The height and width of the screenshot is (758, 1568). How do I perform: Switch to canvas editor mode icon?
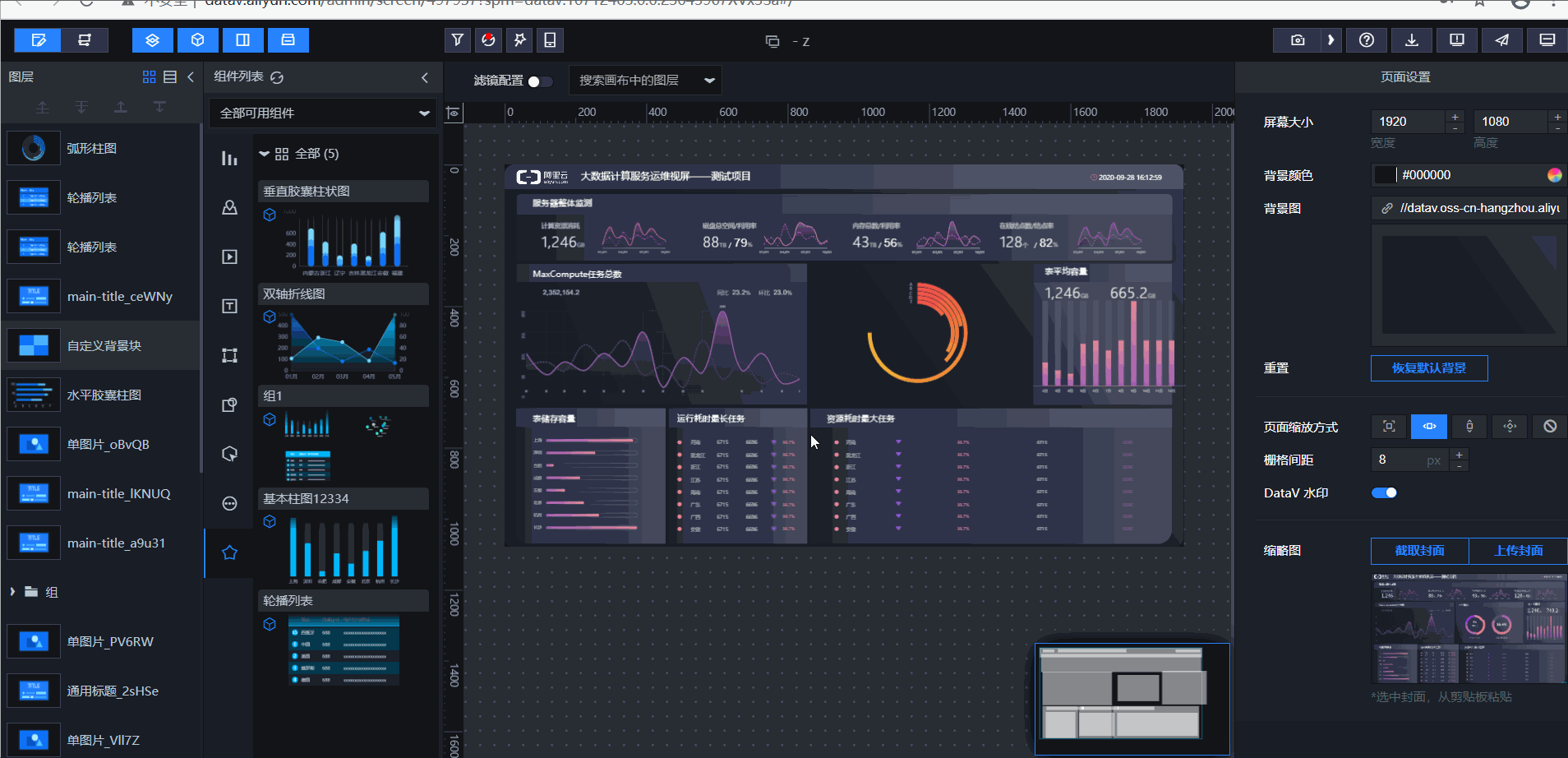tap(38, 39)
